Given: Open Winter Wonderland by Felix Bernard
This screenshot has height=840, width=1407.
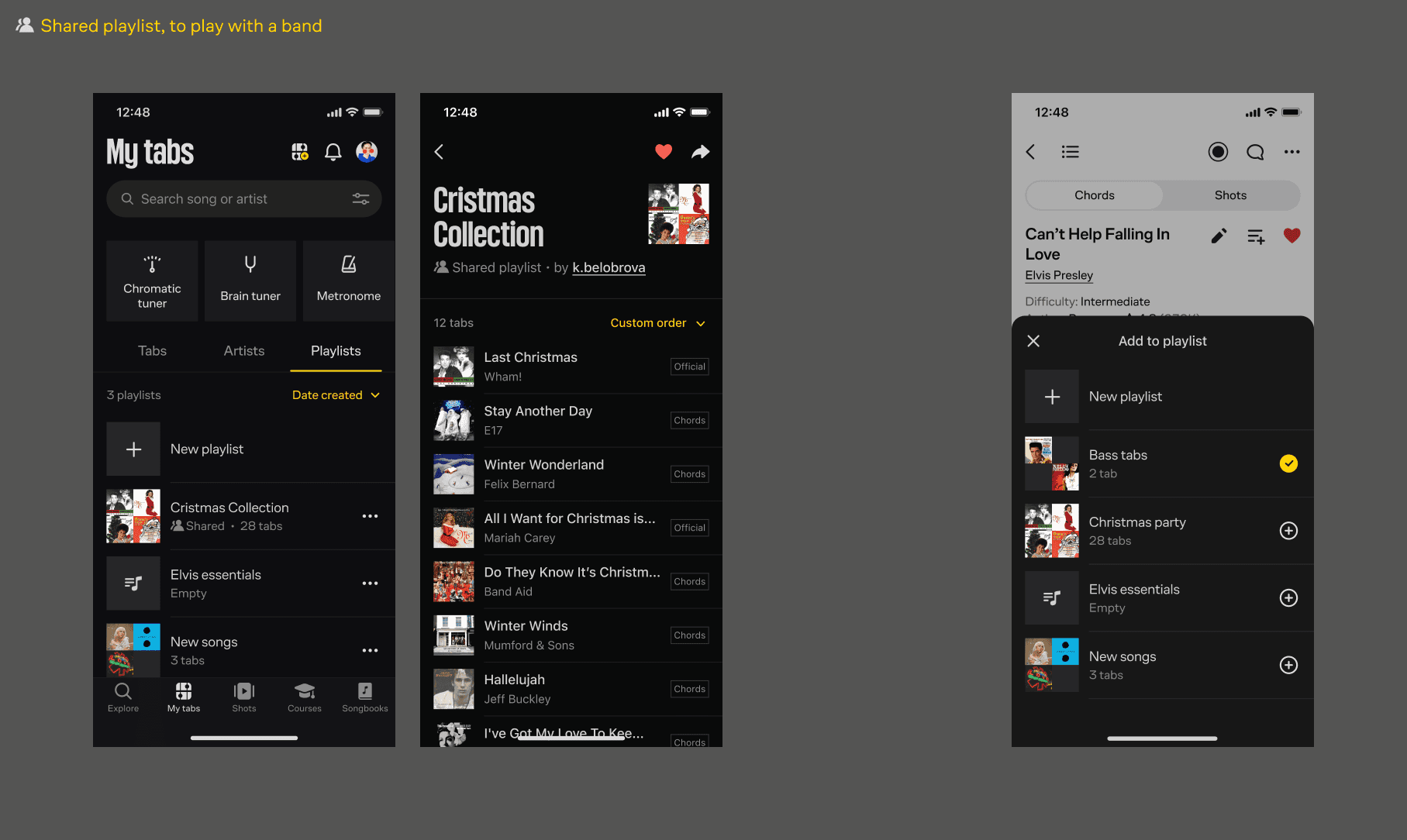Looking at the screenshot, I should pyautogui.click(x=571, y=474).
